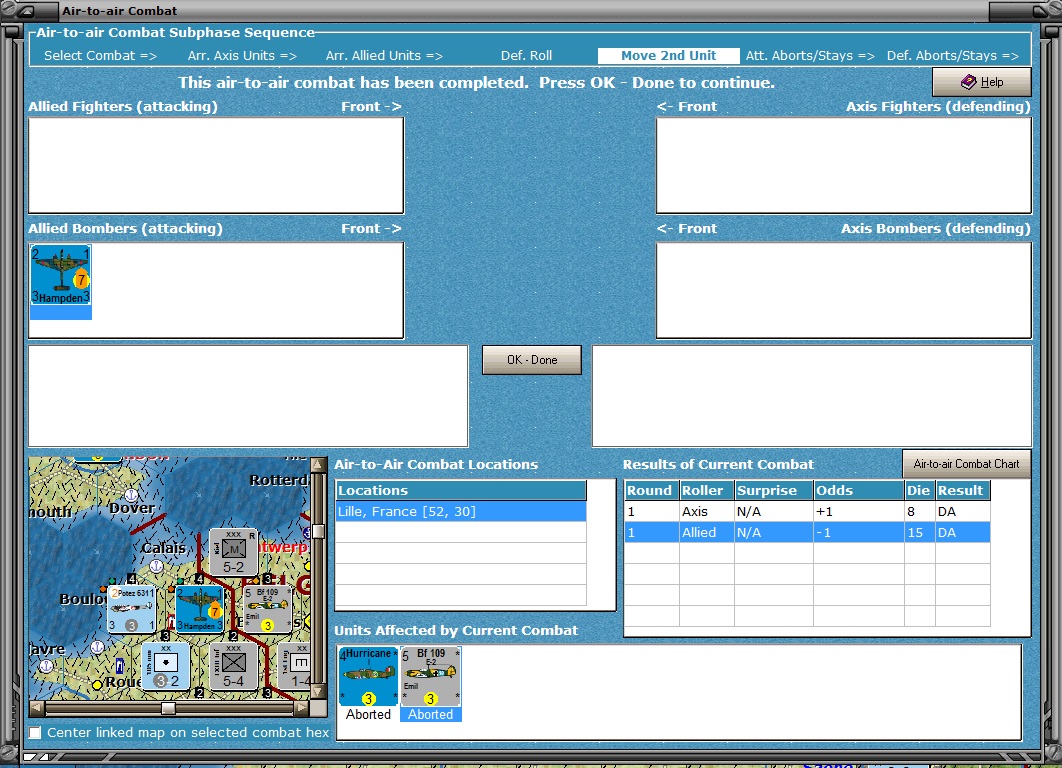The image size is (1062, 768).
Task: Select the Arr. Allied Units subphase step
Action: pyautogui.click(x=384, y=56)
